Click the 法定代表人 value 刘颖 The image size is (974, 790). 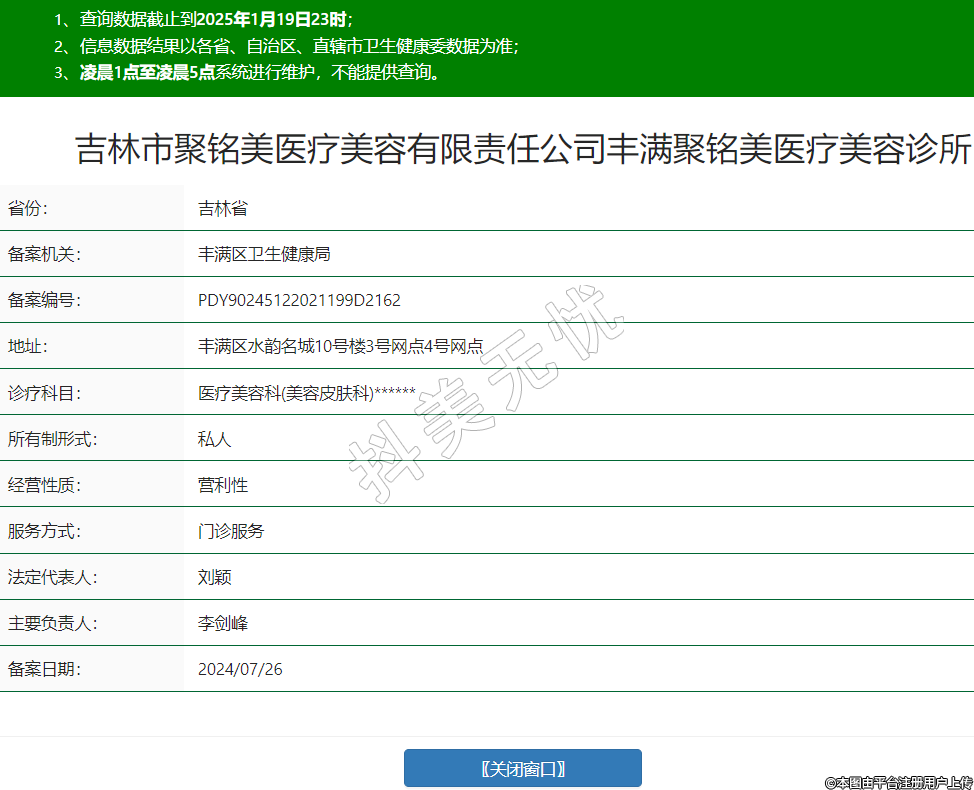pos(215,577)
